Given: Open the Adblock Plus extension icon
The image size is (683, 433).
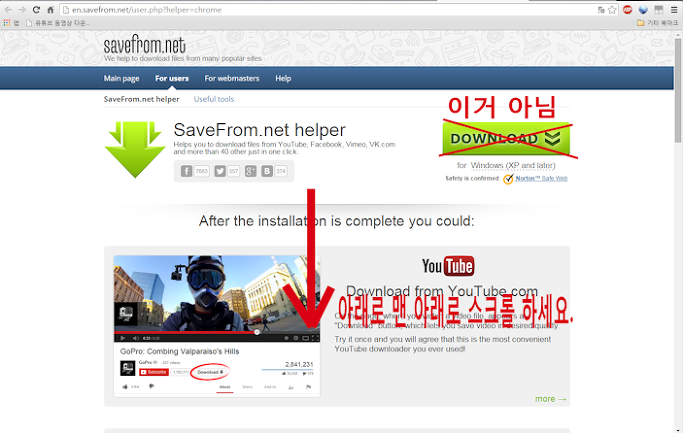Looking at the screenshot, I should click(627, 10).
